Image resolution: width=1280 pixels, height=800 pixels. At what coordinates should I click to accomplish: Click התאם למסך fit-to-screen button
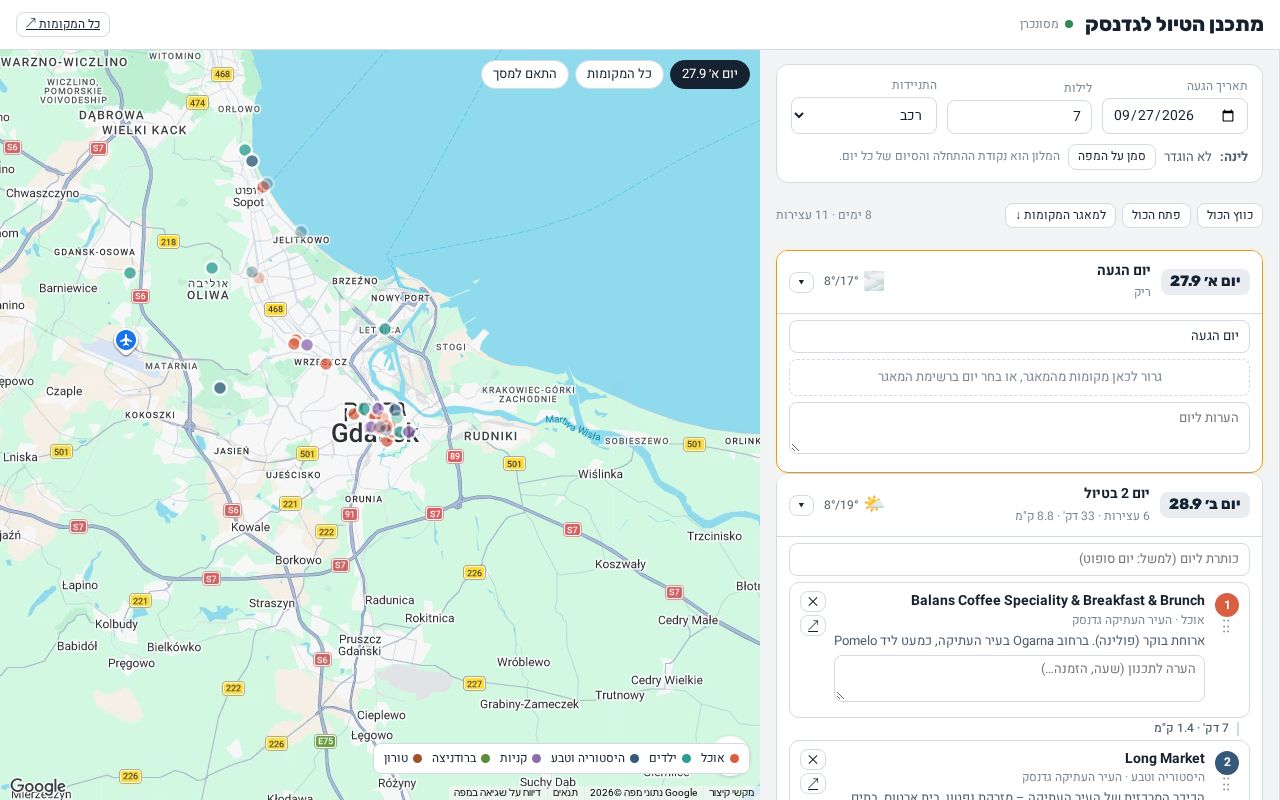[525, 74]
